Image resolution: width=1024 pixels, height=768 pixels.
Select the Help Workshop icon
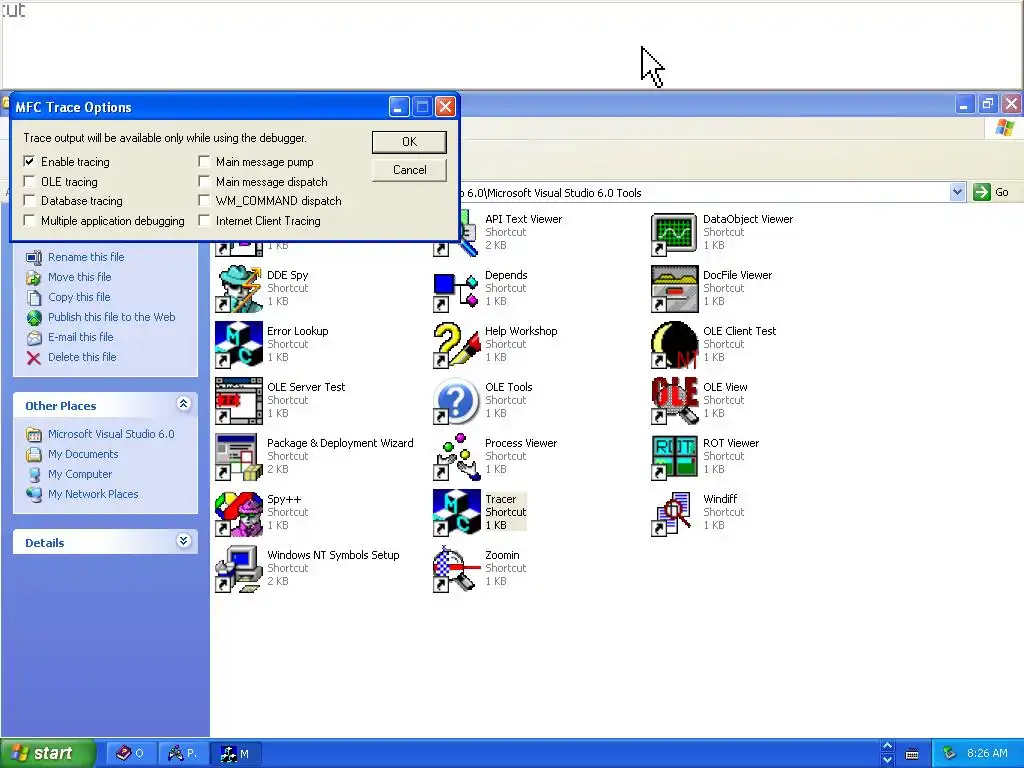click(x=456, y=345)
